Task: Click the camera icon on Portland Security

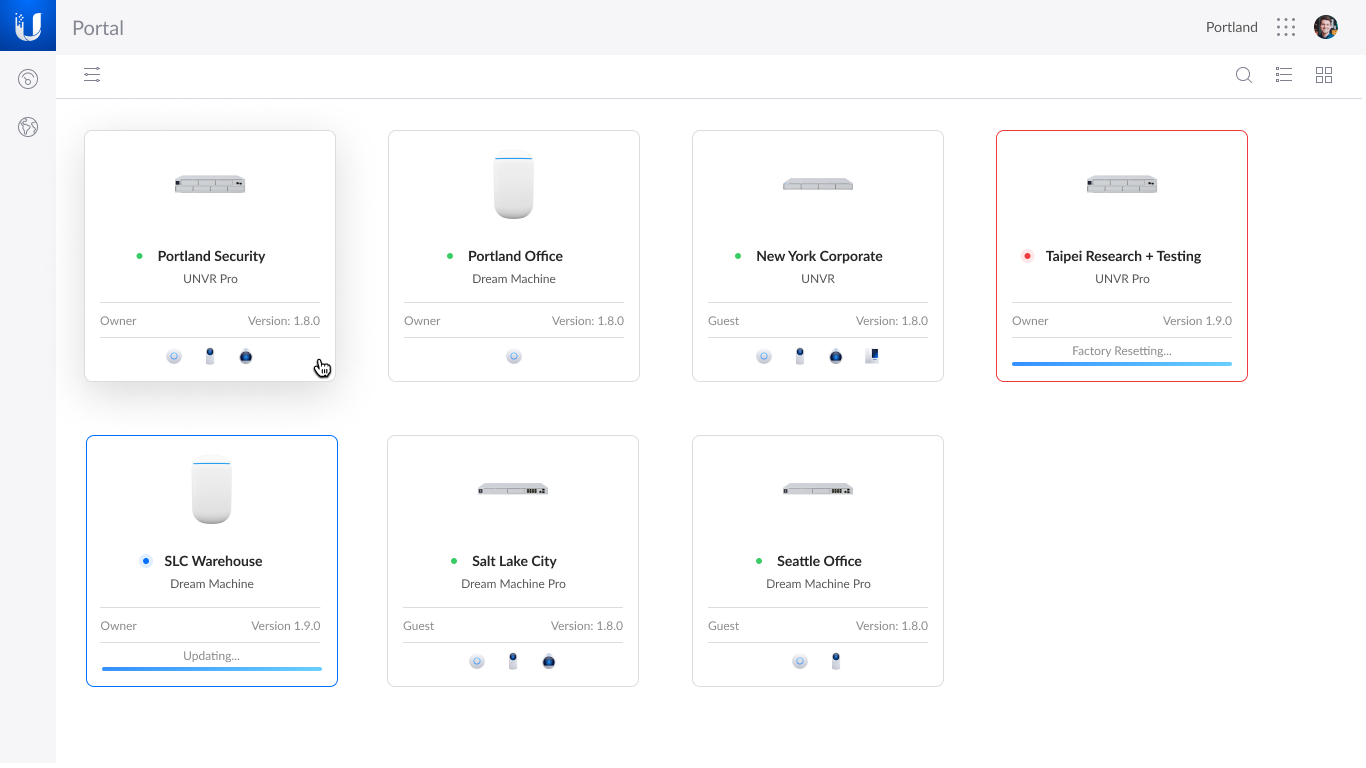Action: (x=210, y=356)
